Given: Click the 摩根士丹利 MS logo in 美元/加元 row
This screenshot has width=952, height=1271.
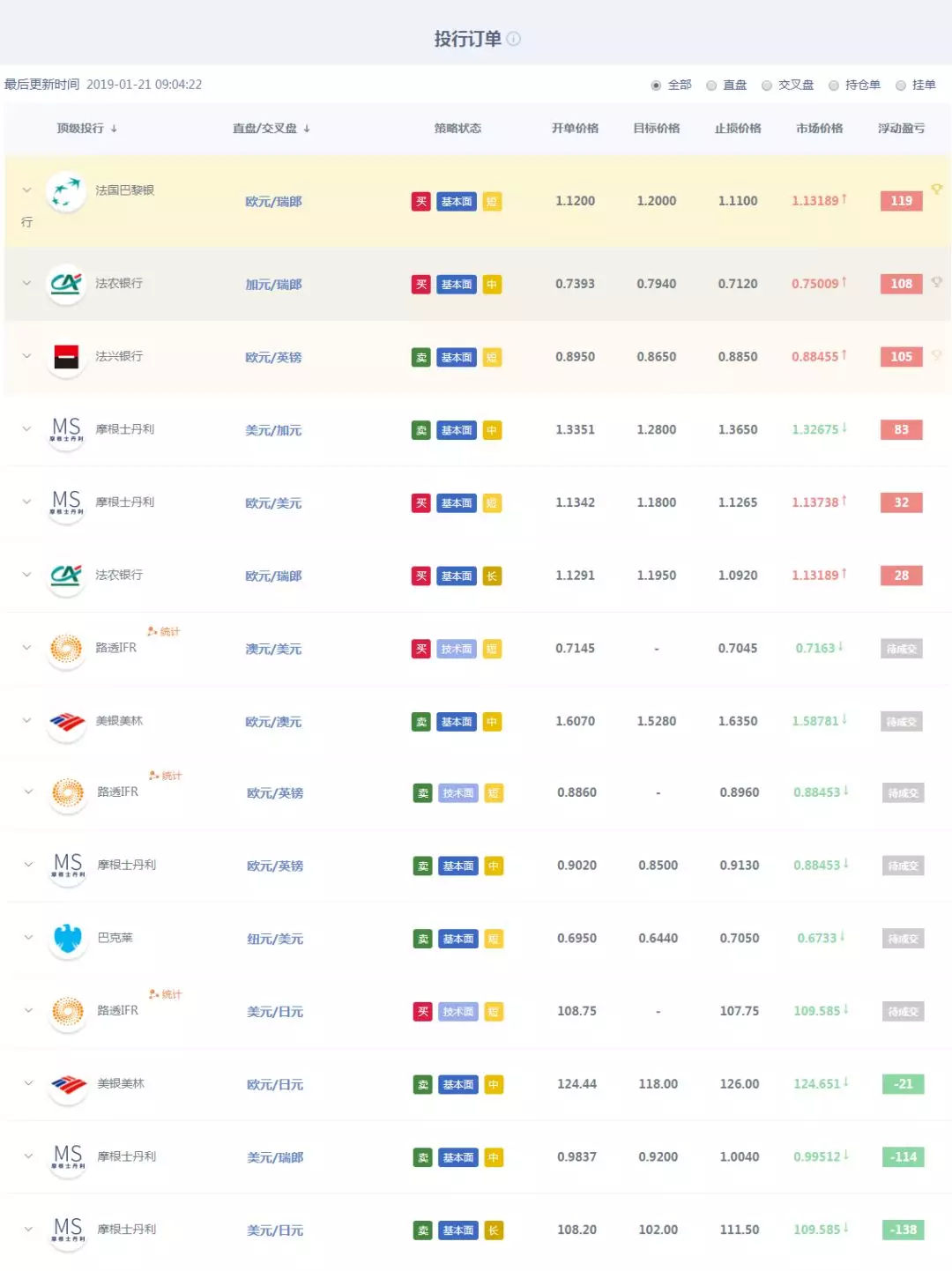Looking at the screenshot, I should coord(66,430).
